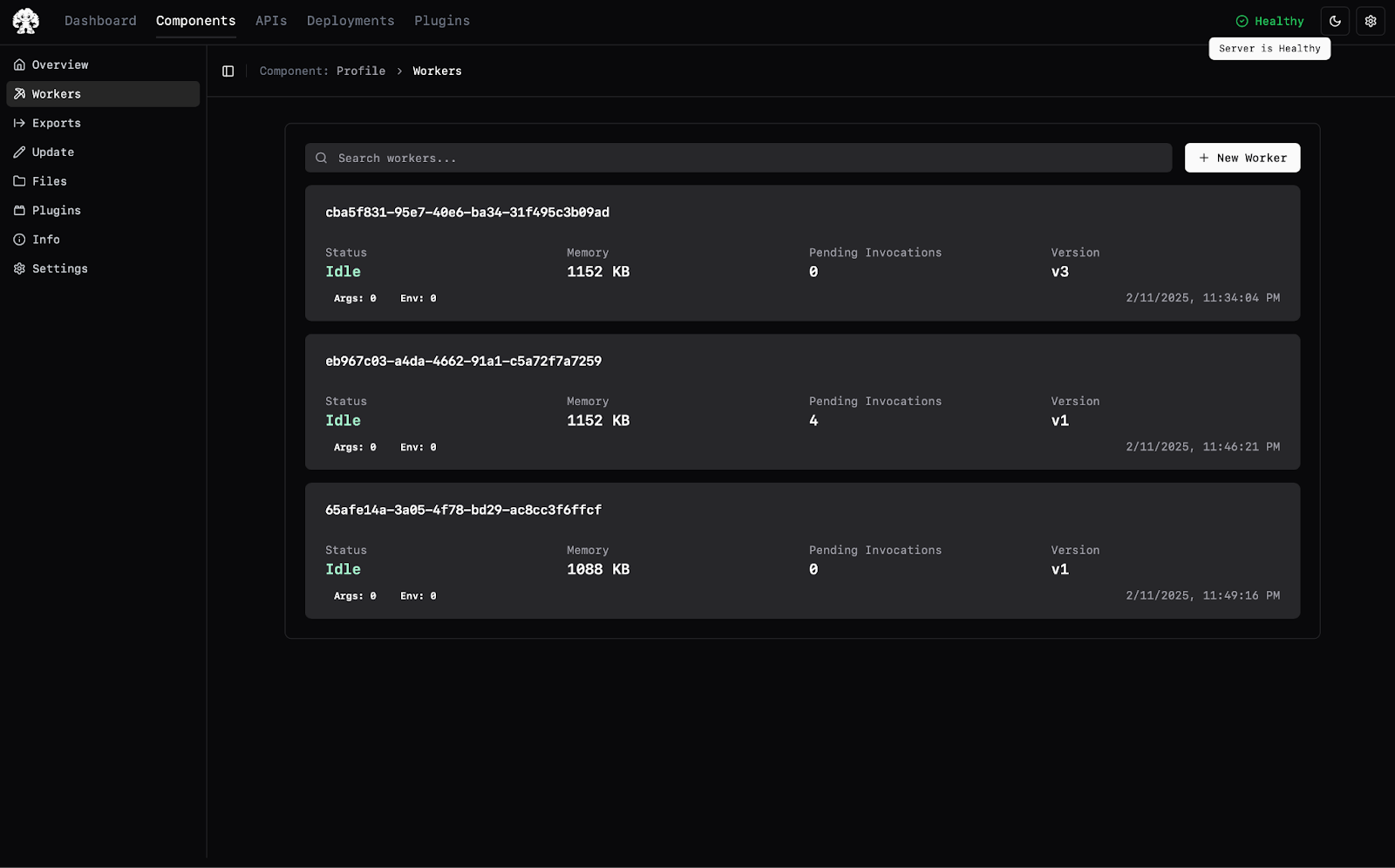This screenshot has height=868, width=1395.
Task: Click the Golem logo icon
Action: [25, 21]
